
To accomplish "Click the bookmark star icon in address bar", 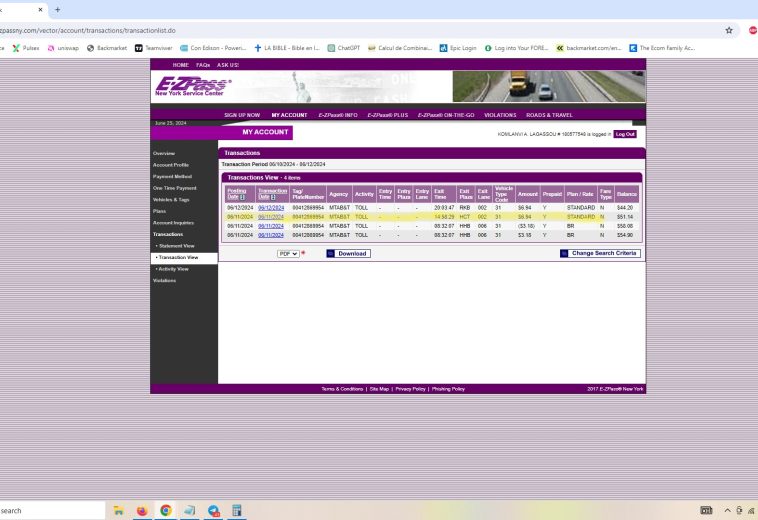I will [729, 30].
